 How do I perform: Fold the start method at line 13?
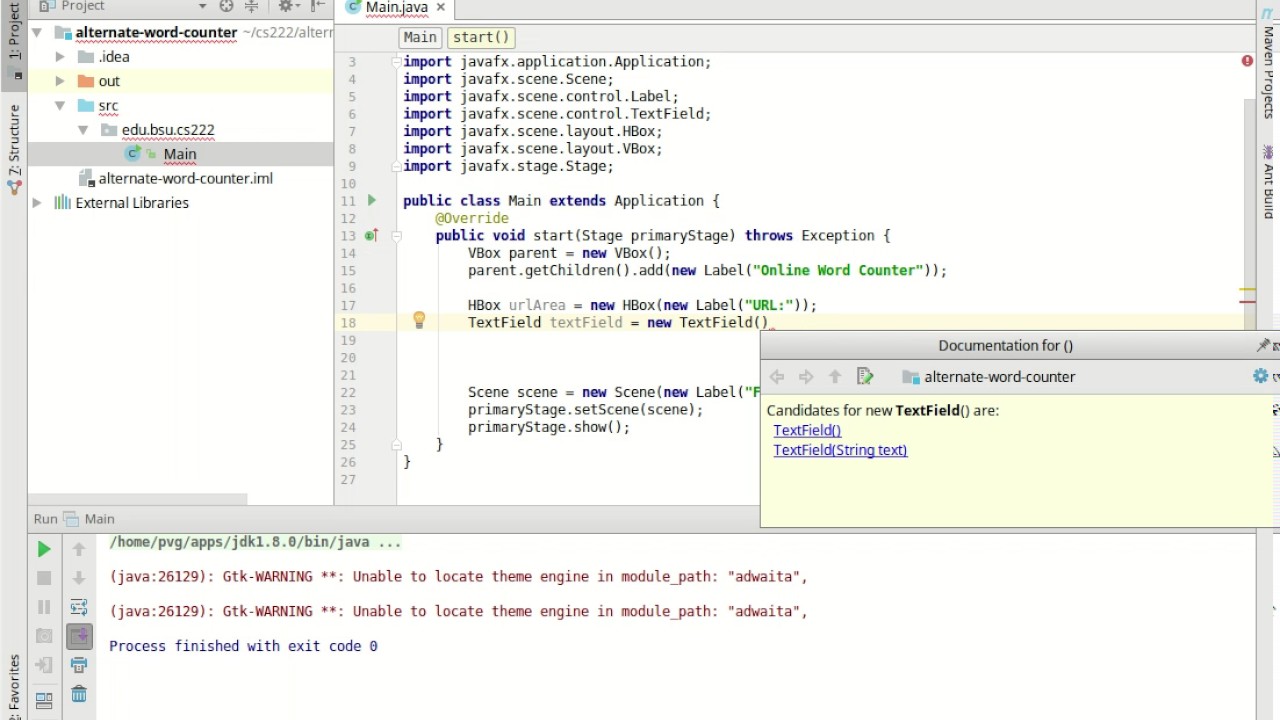pyautogui.click(x=396, y=236)
